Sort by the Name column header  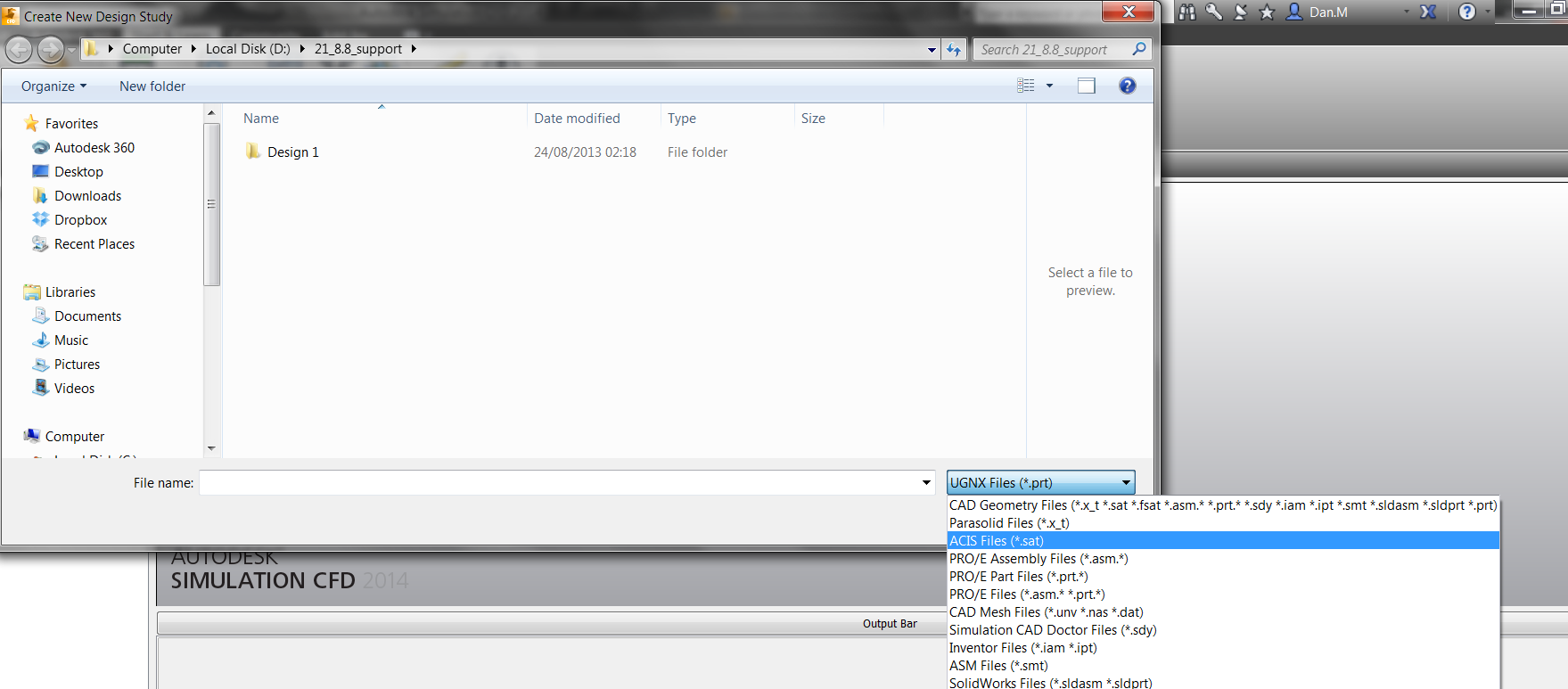(261, 119)
